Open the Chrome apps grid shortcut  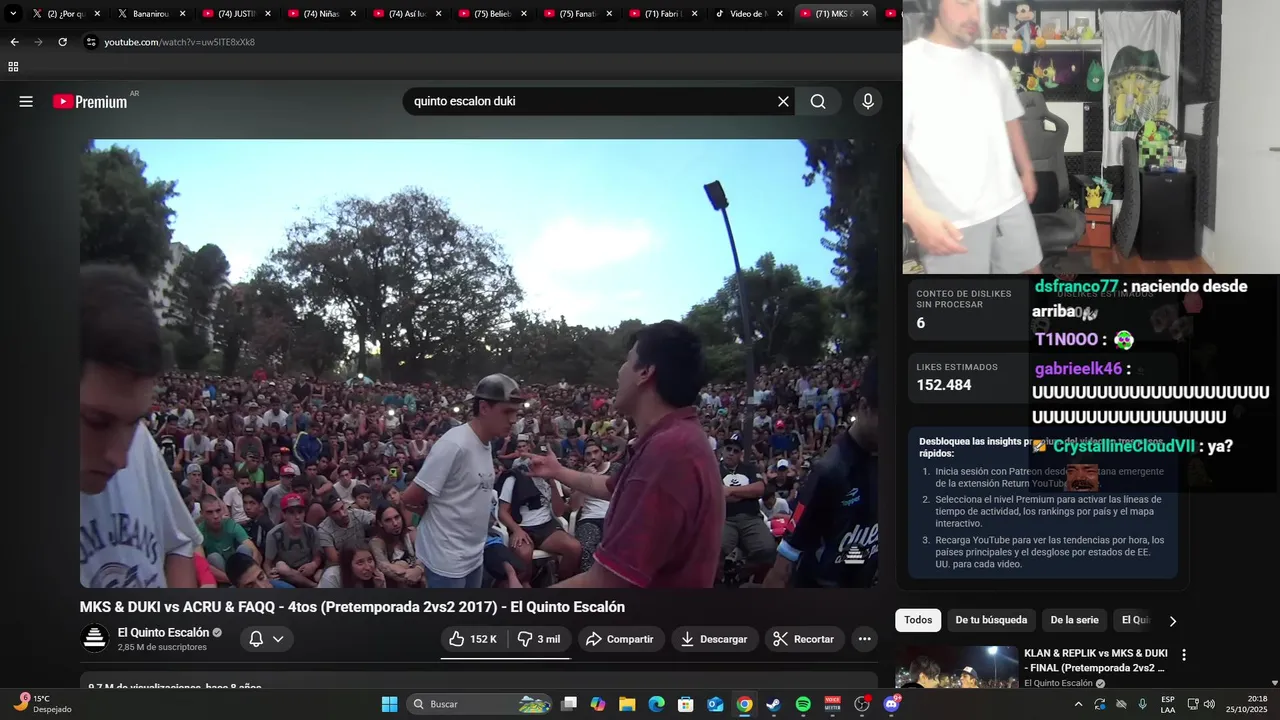(x=13, y=67)
